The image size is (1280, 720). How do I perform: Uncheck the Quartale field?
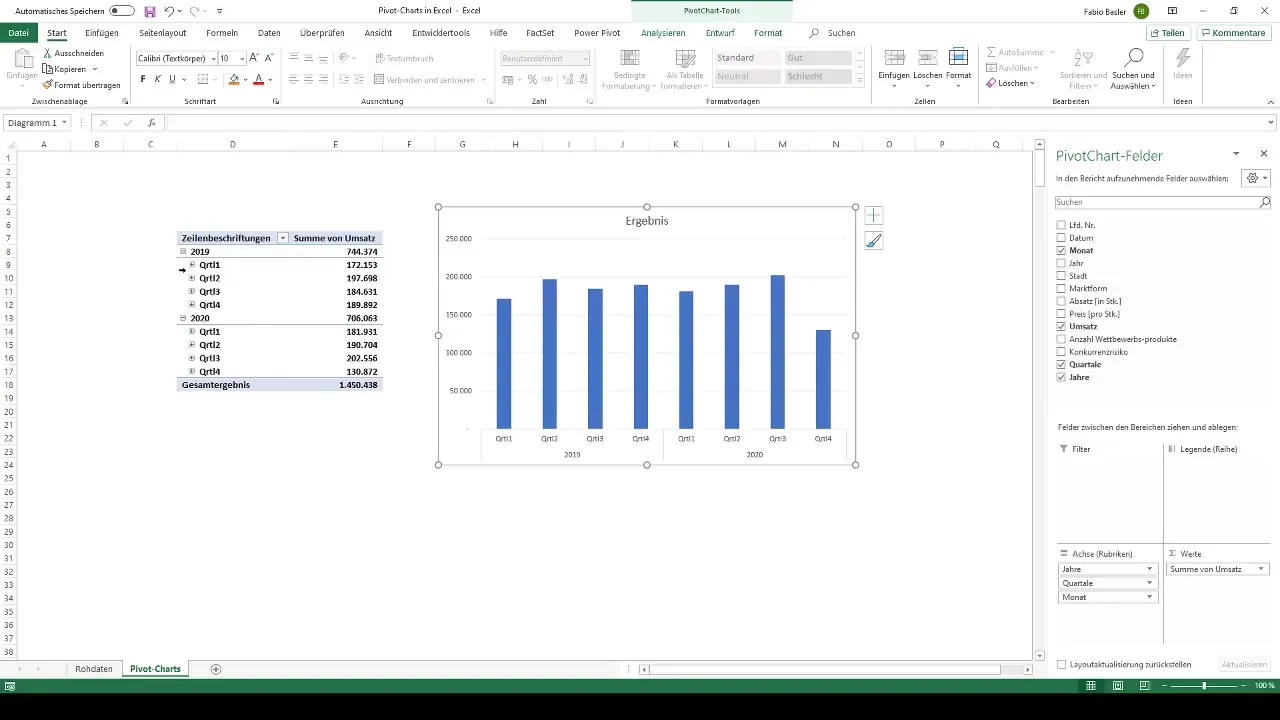pos(1061,364)
